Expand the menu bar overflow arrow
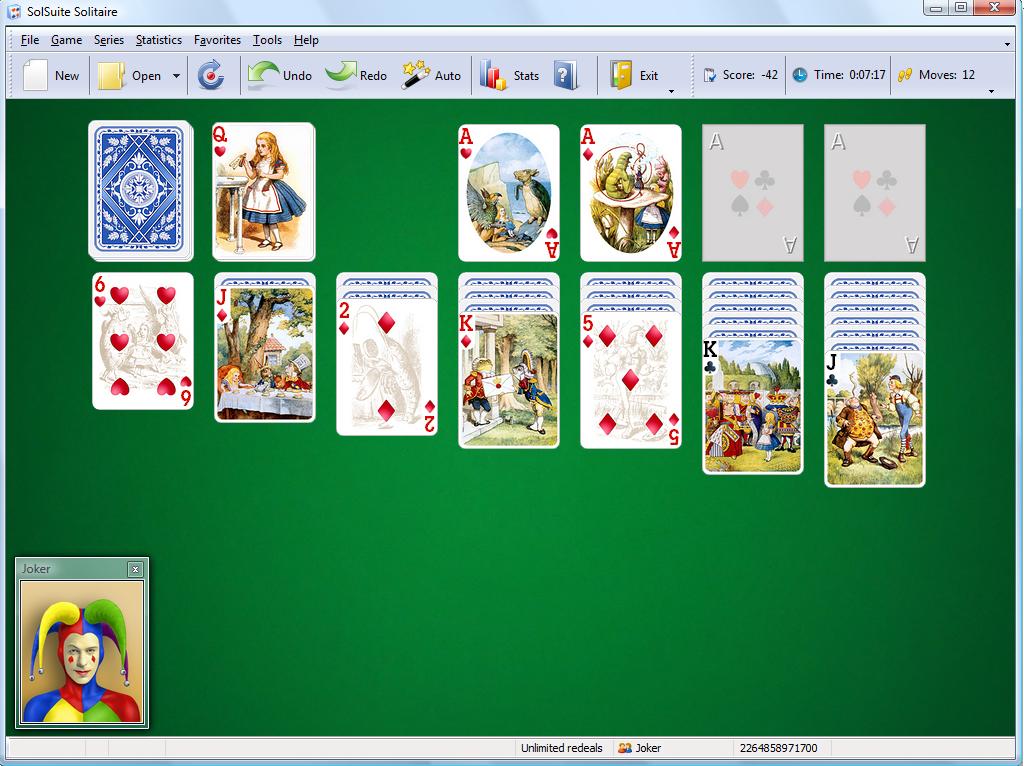1024x766 pixels. [1007, 44]
